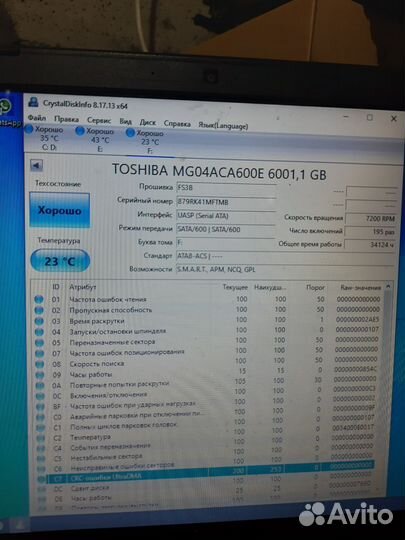
Task: Click the Возможности field S.M.A.R.T., APM, NCQ
Action: tap(285, 270)
